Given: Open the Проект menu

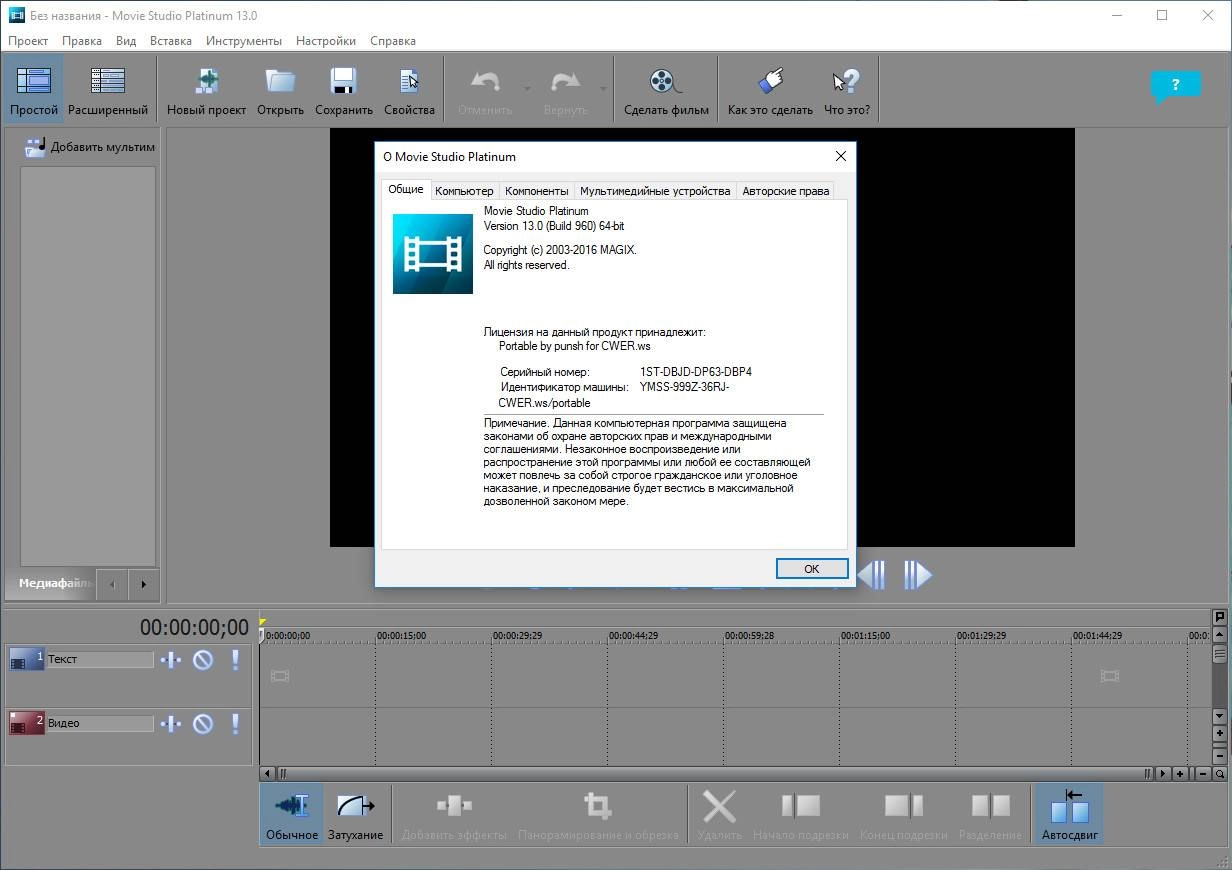Looking at the screenshot, I should pos(28,41).
